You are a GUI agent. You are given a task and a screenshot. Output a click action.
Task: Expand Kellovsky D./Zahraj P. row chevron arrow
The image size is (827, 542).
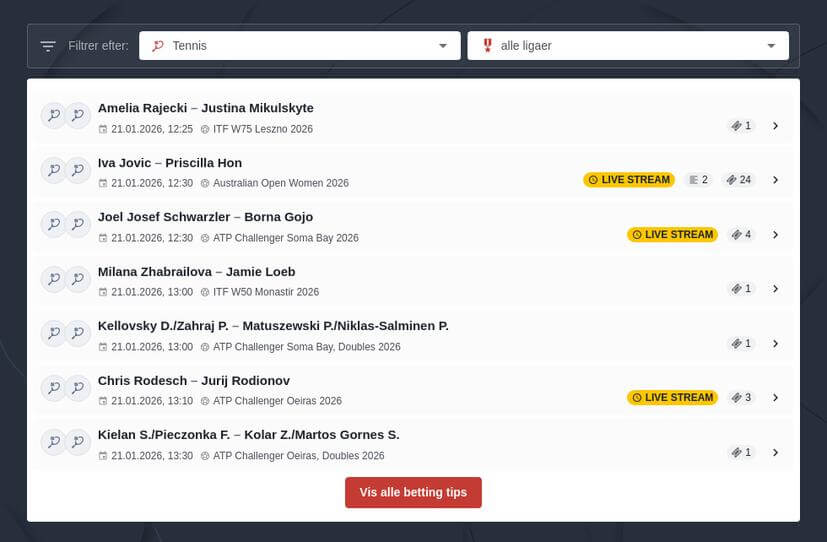click(x=775, y=344)
